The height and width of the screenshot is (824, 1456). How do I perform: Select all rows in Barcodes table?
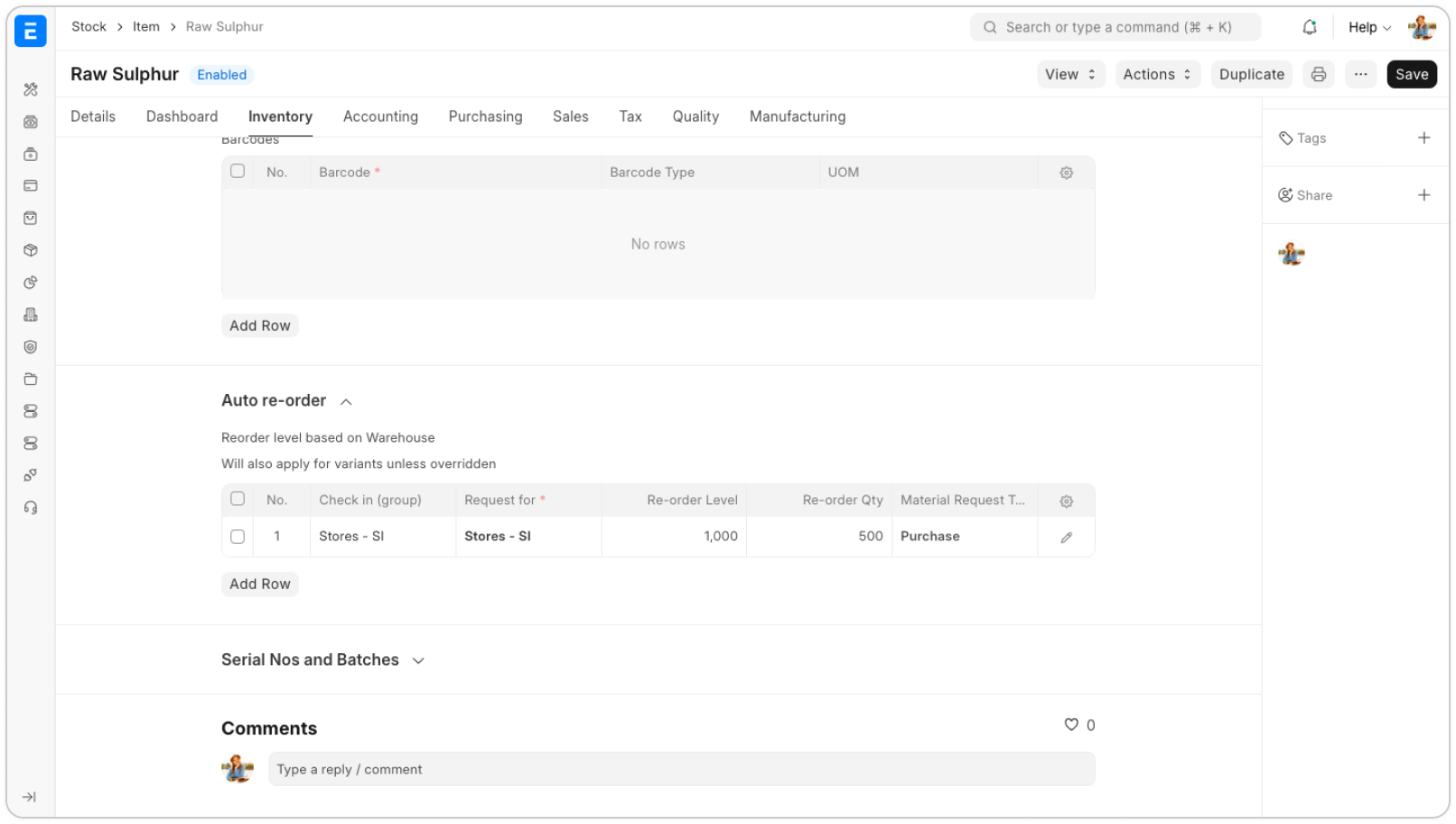[238, 171]
